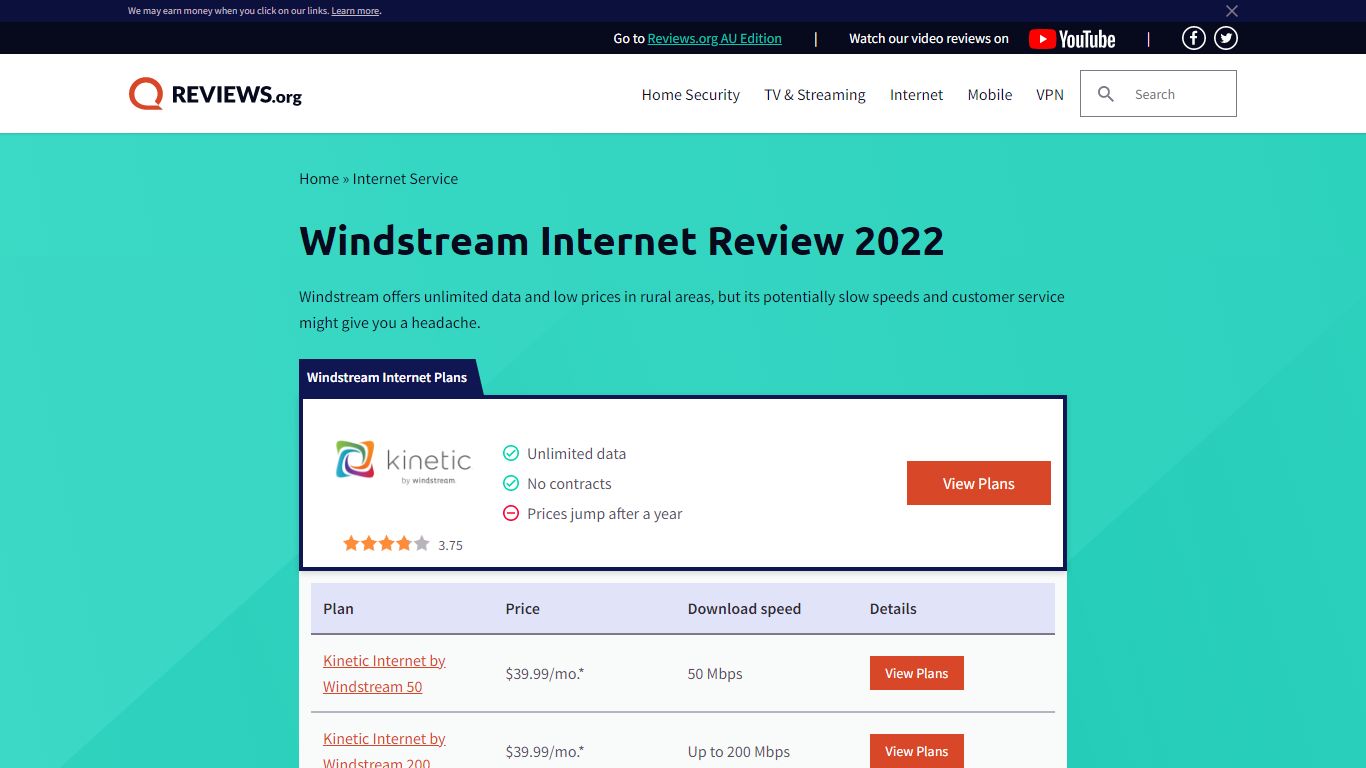Screen dimensions: 1366x768
Task: Open the Reviews.org logo homepage link
Action: pos(215,94)
